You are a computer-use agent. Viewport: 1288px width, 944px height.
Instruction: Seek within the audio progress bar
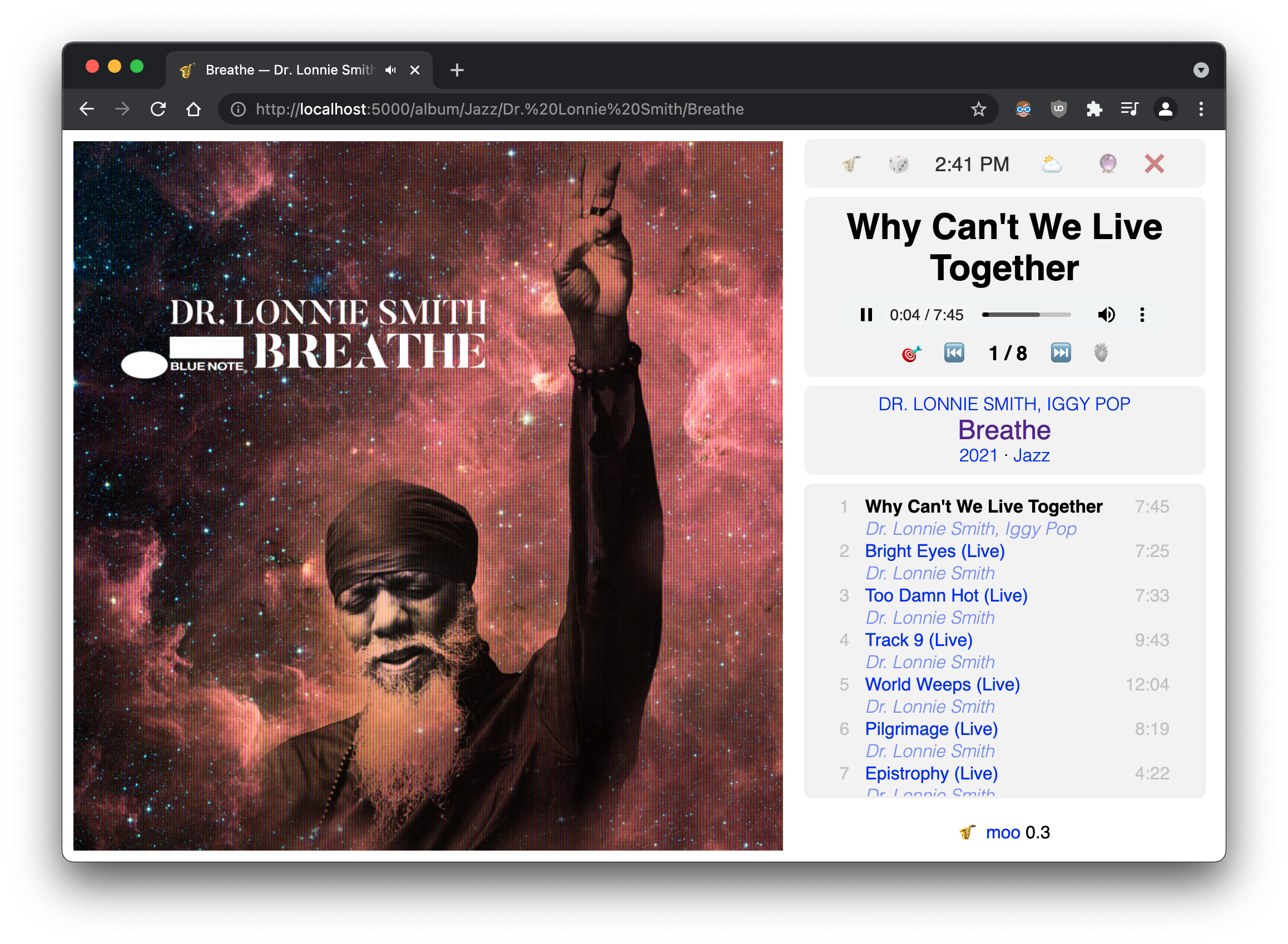pos(1026,315)
